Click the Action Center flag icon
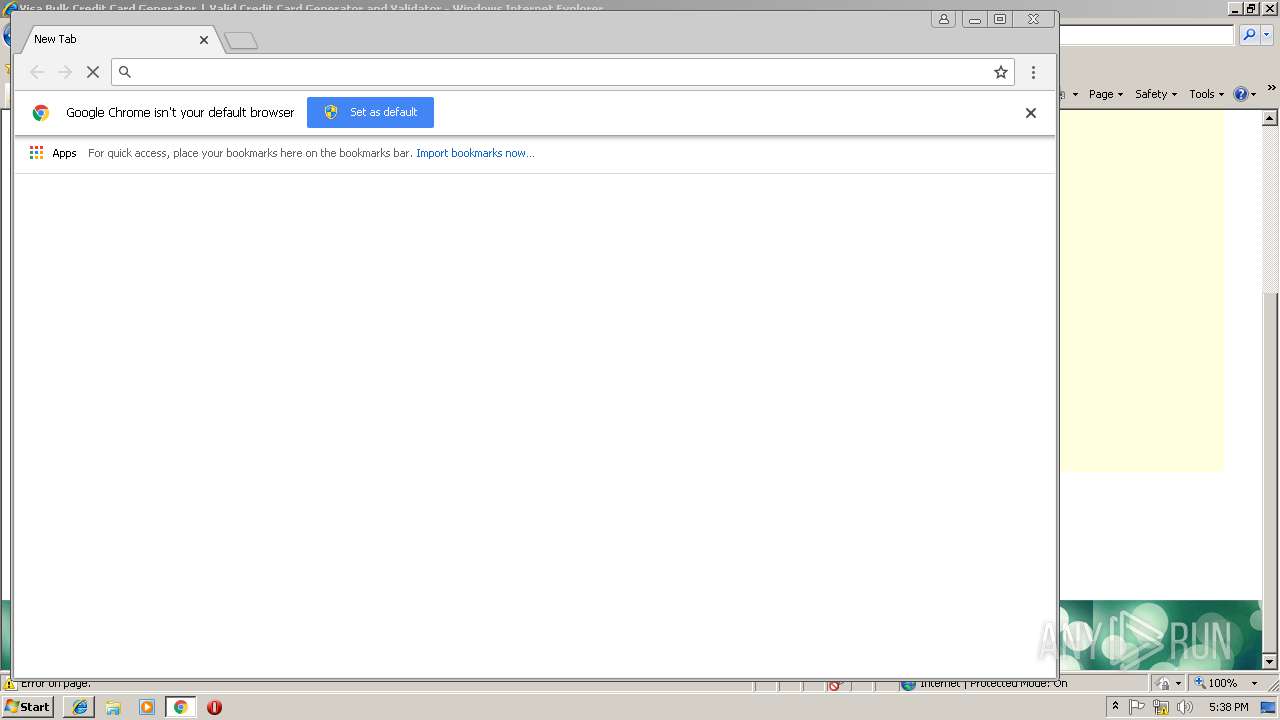Image resolution: width=1280 pixels, height=720 pixels. 1137,707
